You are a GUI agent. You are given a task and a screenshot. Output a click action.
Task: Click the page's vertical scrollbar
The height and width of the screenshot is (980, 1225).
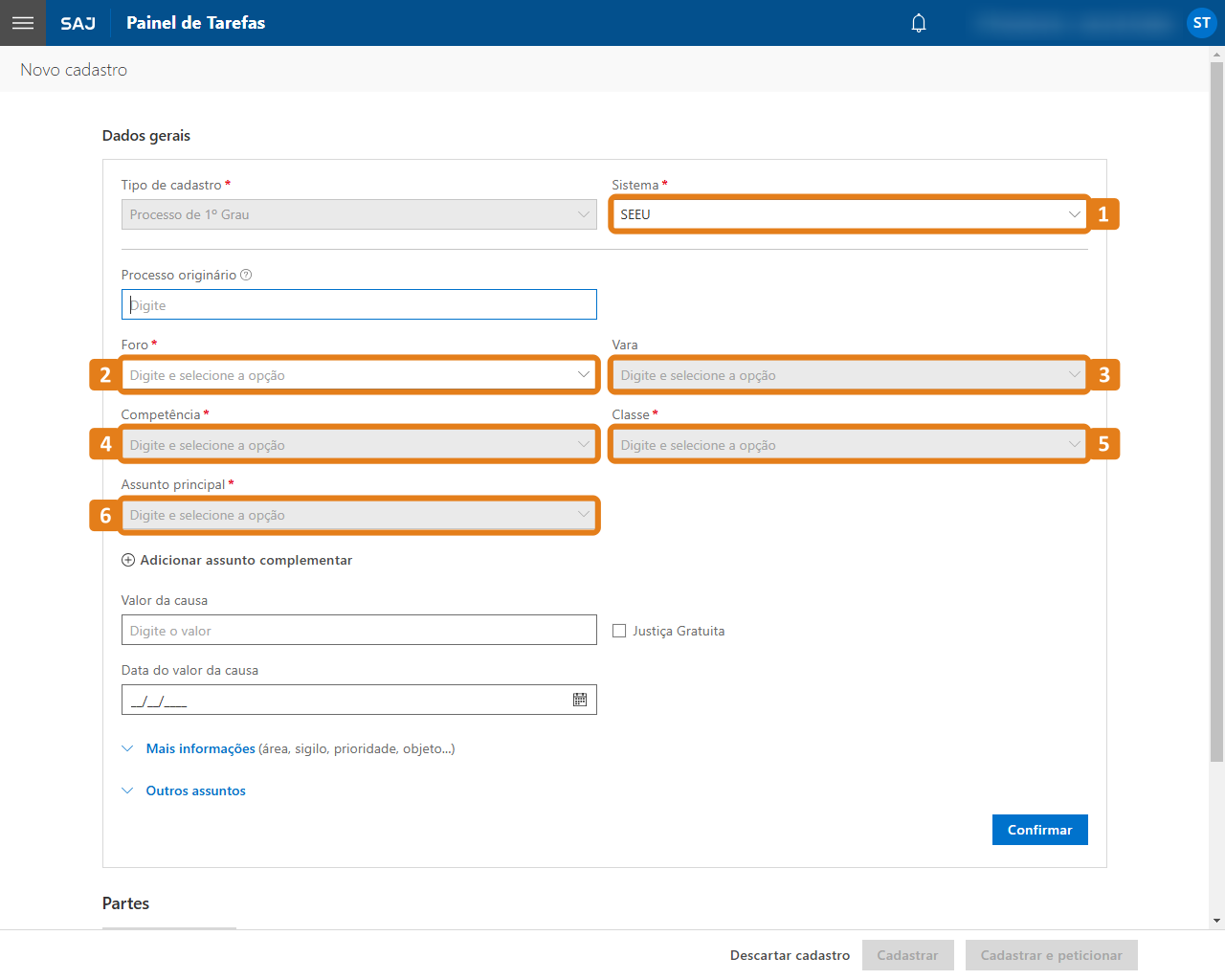[x=1216, y=412]
